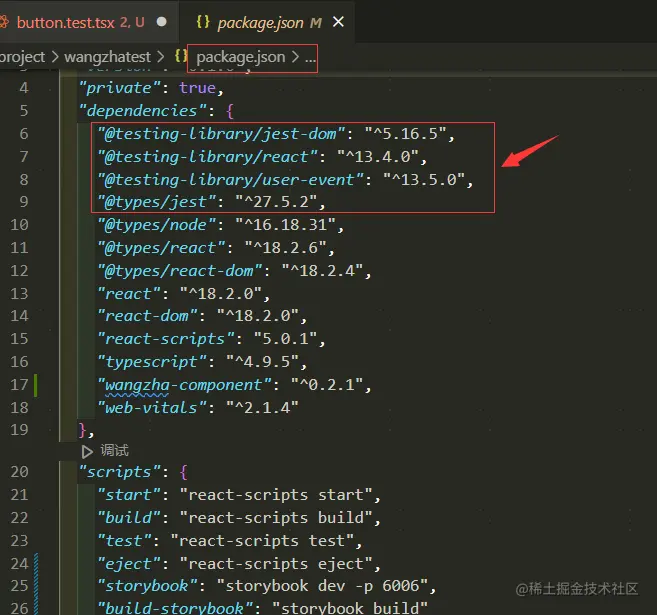
Task: Click the "build-storybook" script key
Action: tap(175, 608)
